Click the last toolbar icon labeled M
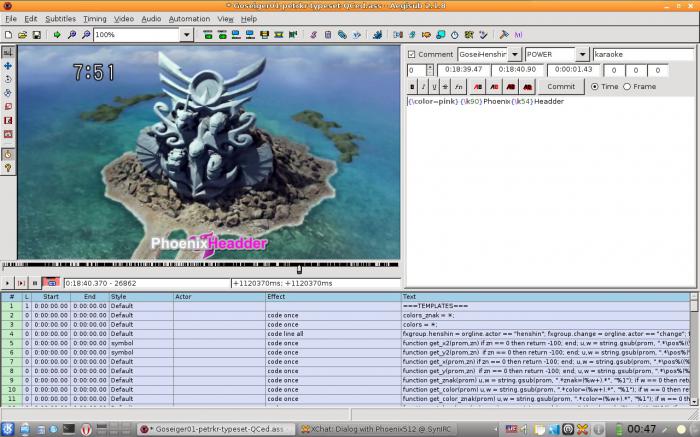Screen dimensions: 700x437 tap(518, 34)
